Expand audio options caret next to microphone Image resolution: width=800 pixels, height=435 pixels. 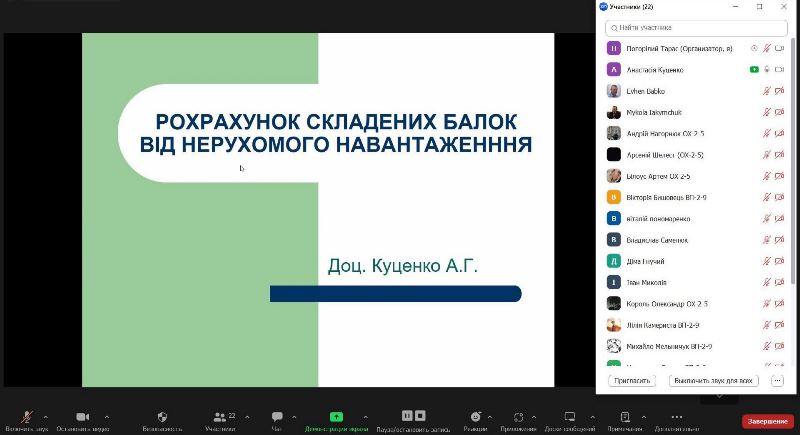coord(45,417)
